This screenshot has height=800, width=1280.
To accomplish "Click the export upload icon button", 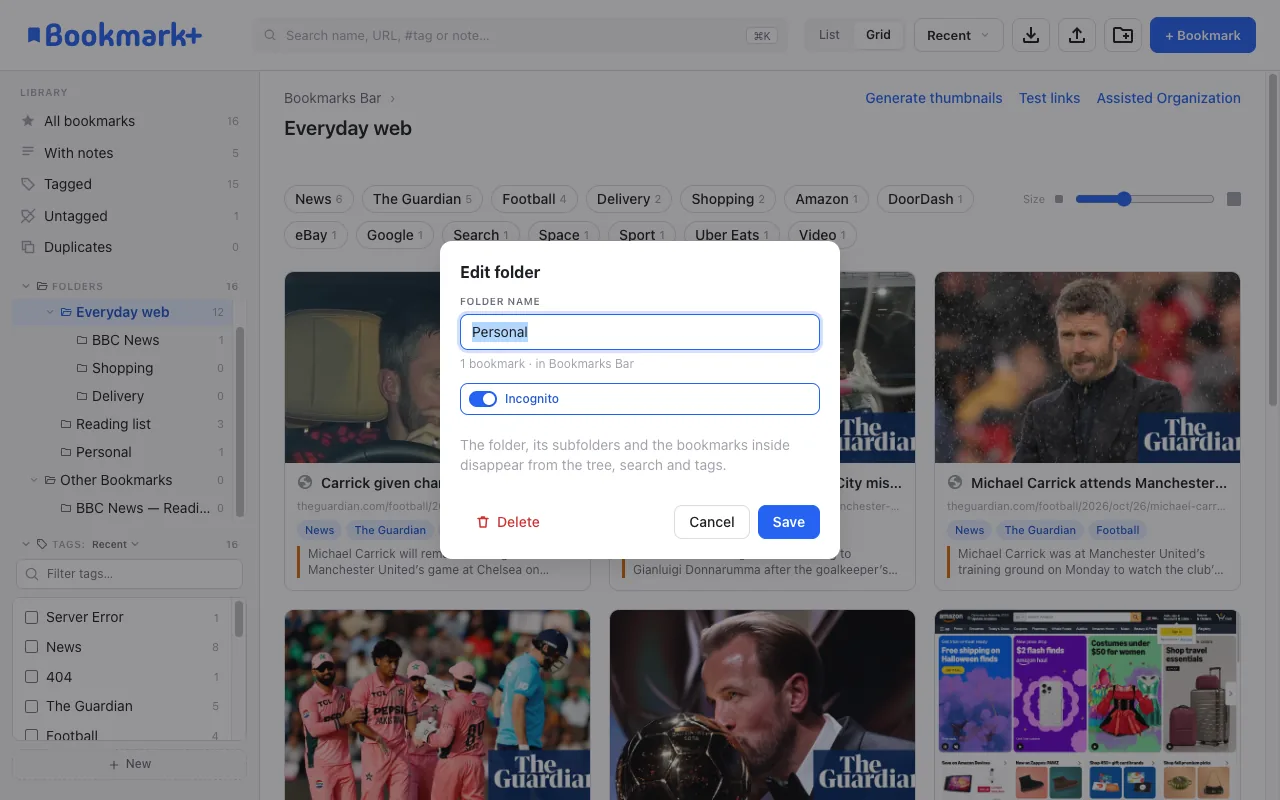I will point(1077,35).
